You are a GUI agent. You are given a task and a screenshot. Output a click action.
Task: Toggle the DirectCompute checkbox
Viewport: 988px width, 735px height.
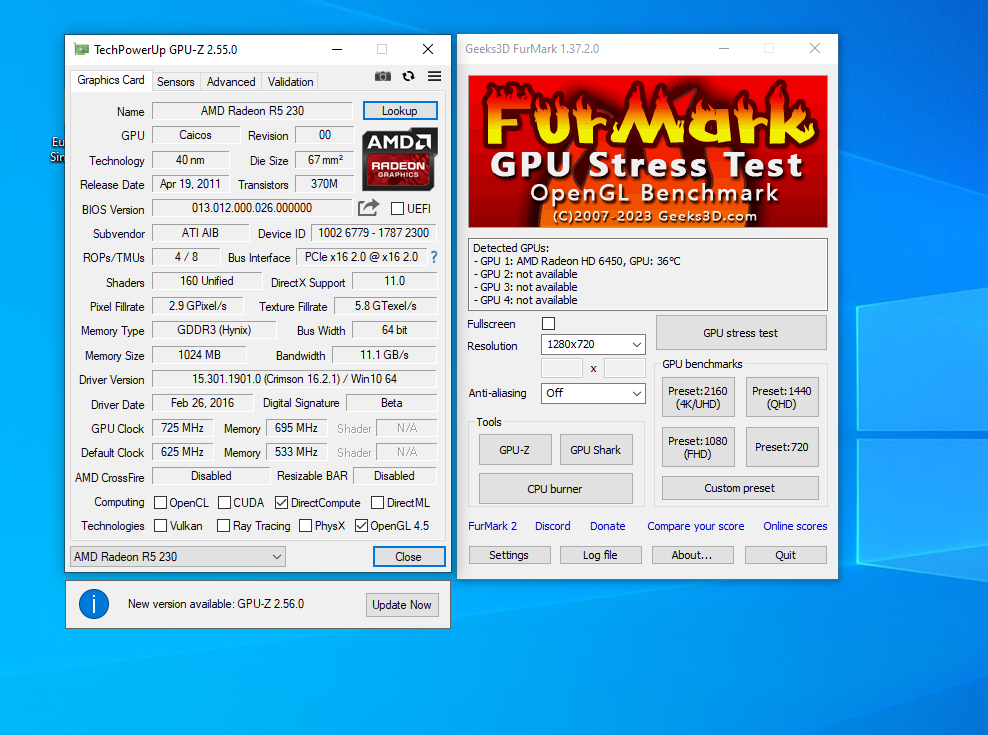pyautogui.click(x=282, y=502)
